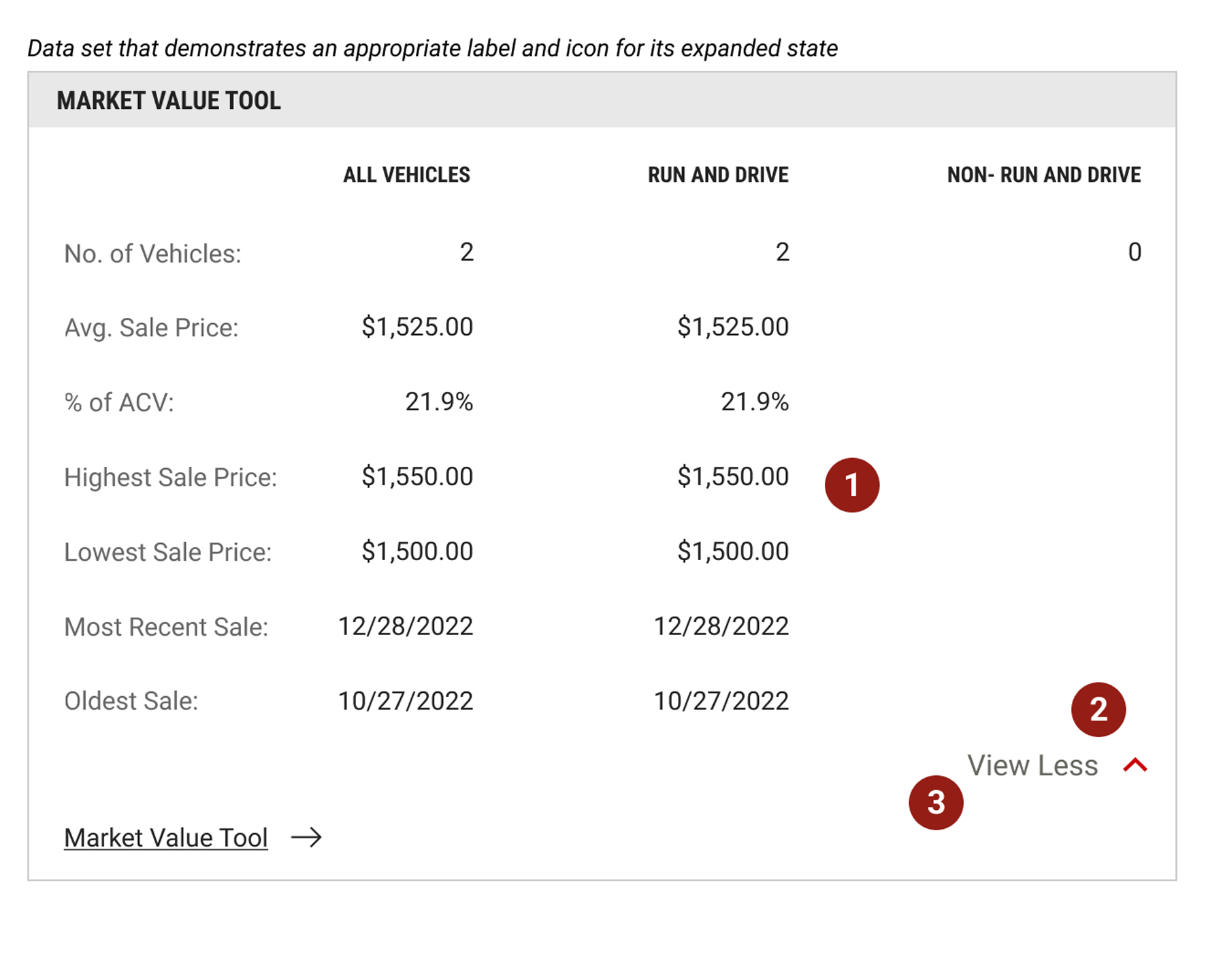Select the NON- RUN AND DRIVE header
Viewport: 1206px width, 980px height.
click(1043, 175)
